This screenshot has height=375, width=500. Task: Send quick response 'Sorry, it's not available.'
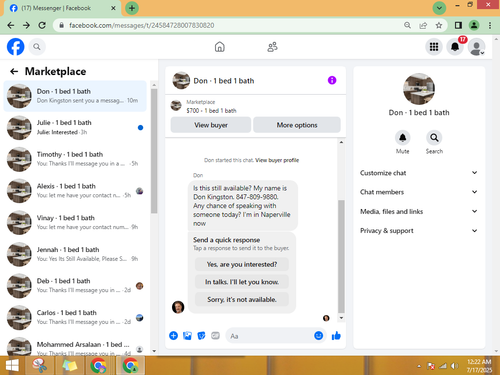point(242,299)
